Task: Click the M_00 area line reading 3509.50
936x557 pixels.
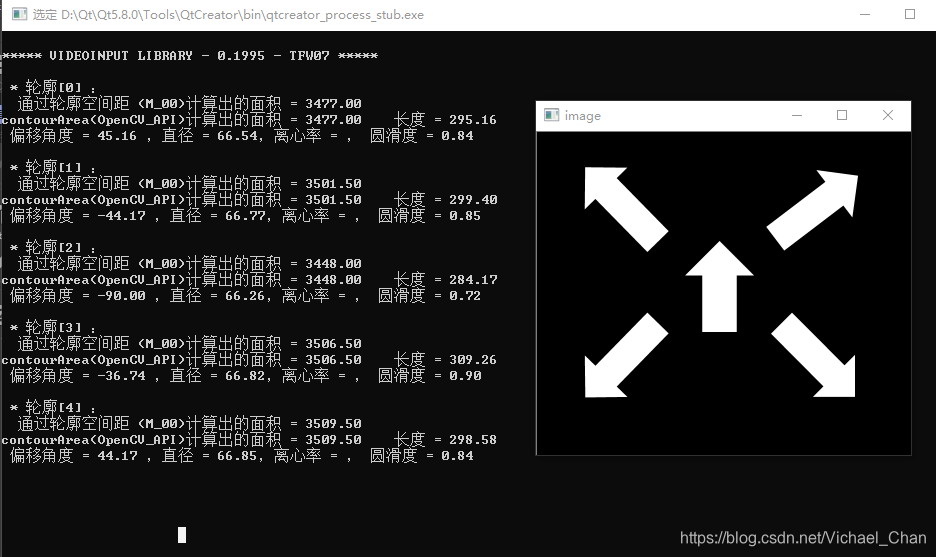Action: (x=189, y=423)
